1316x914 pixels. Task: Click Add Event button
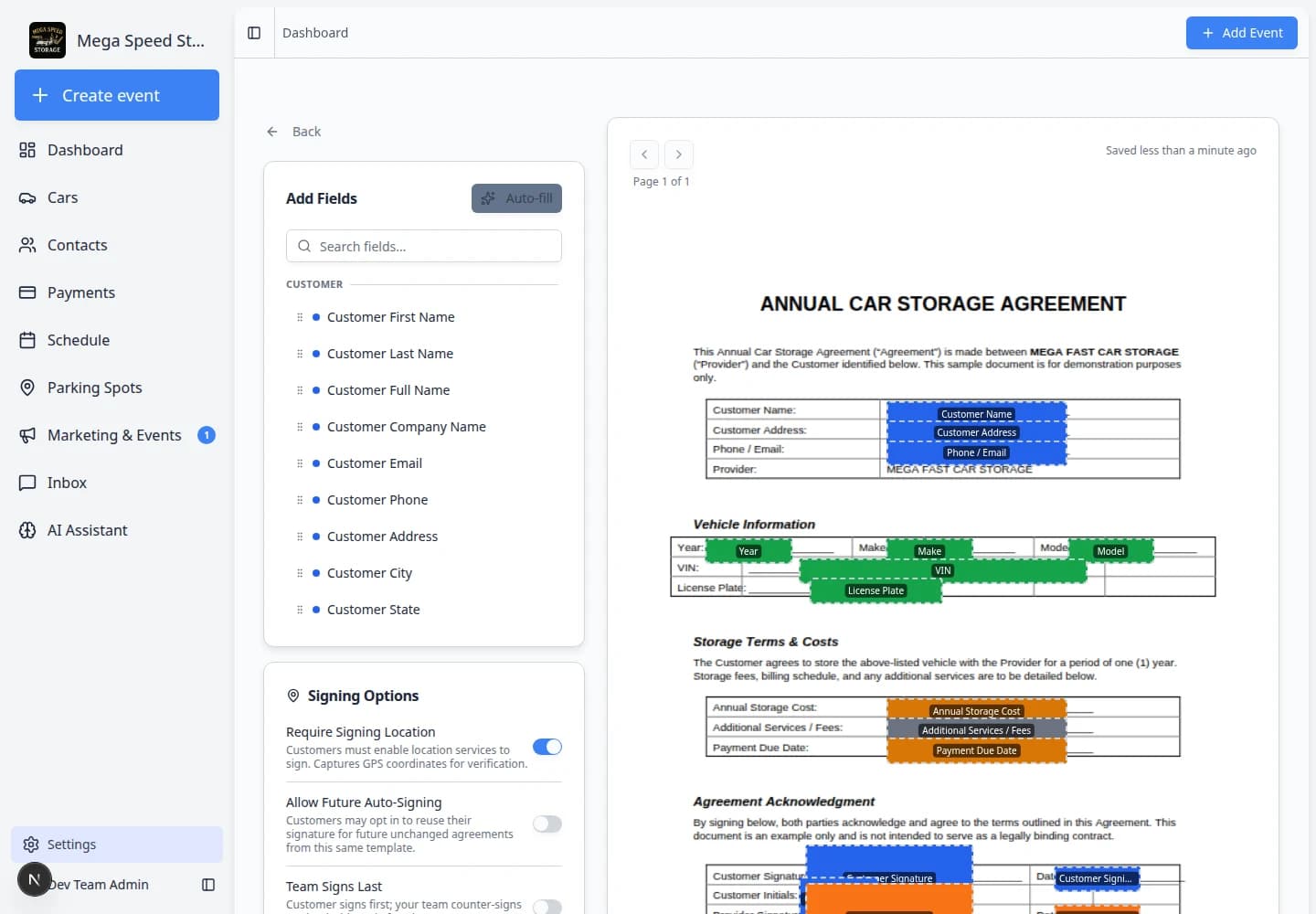coord(1242,33)
